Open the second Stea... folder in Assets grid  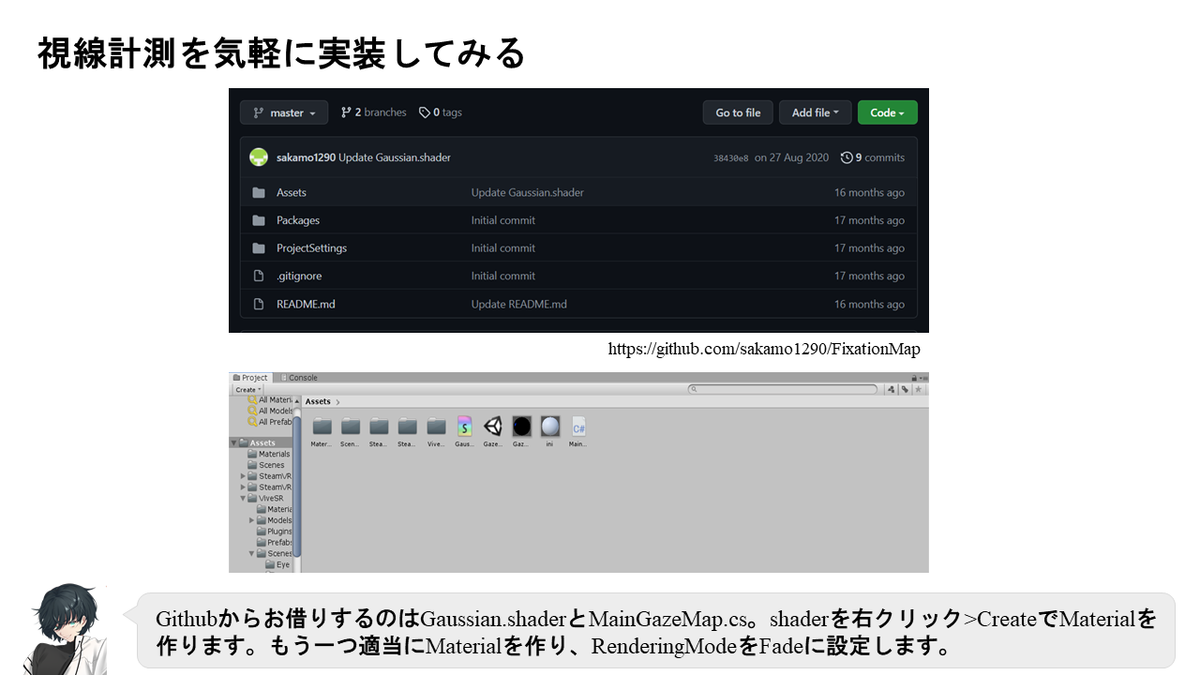tap(407, 426)
